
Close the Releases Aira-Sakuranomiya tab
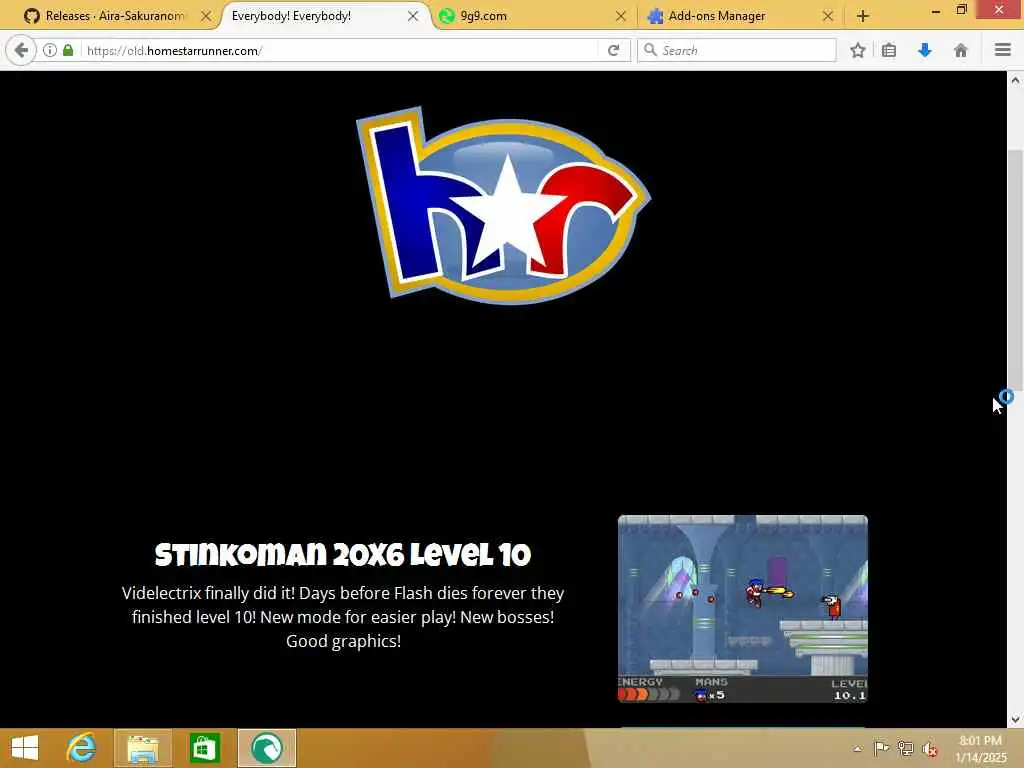[x=206, y=16]
